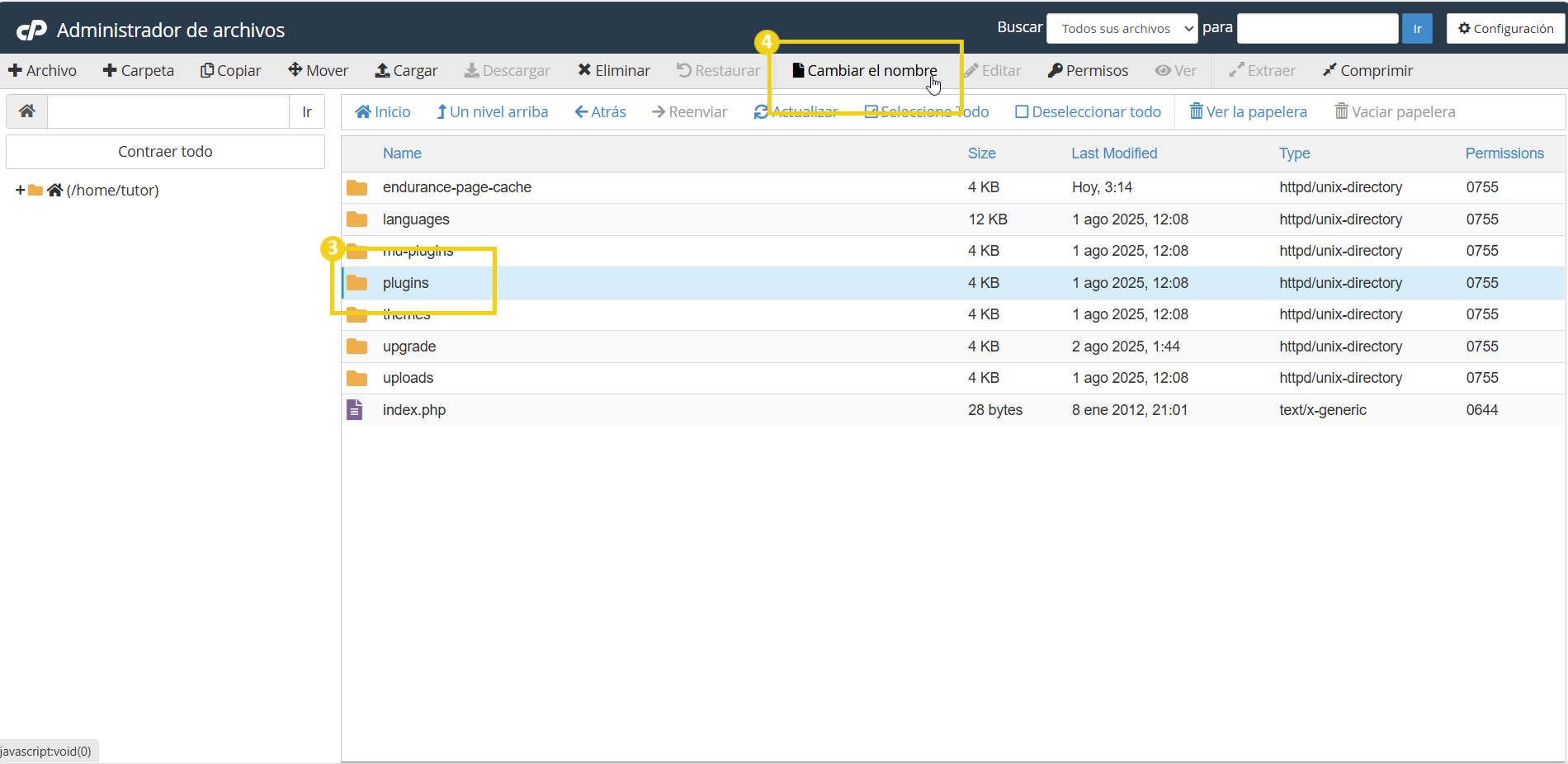Click the Restaurar toolbar button
The width and height of the screenshot is (1568, 764).
coord(719,71)
